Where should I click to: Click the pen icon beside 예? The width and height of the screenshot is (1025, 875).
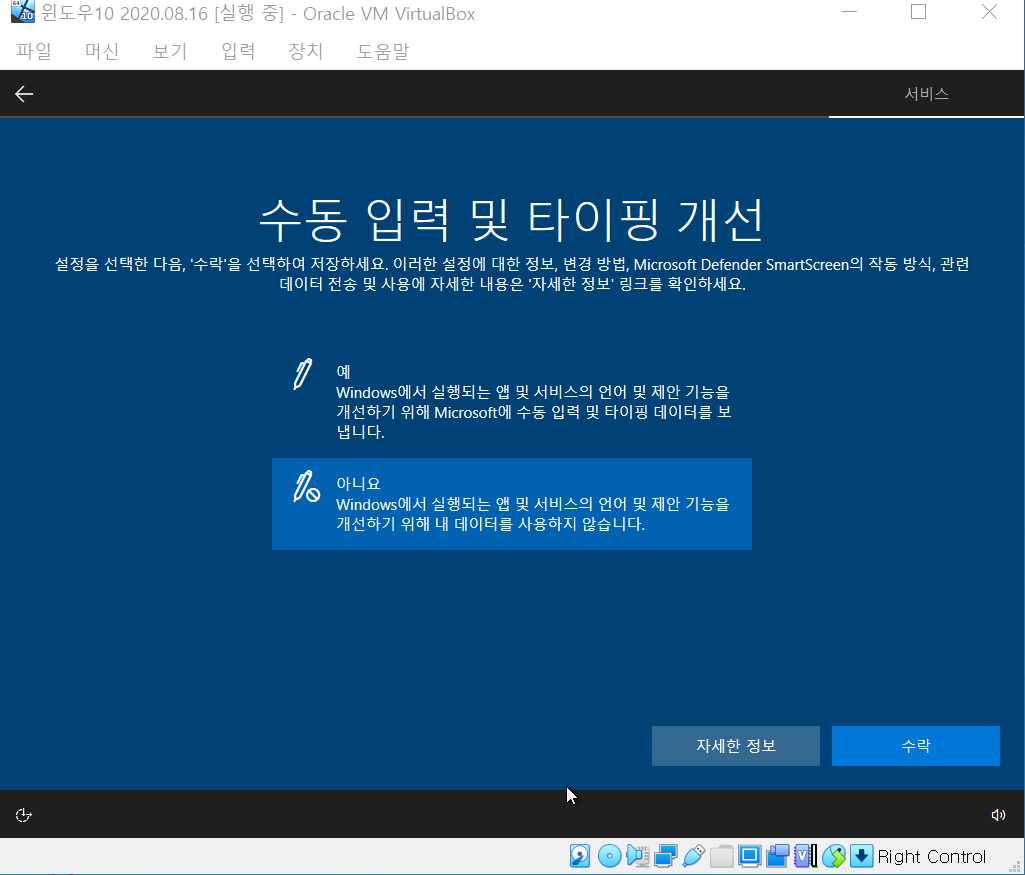click(x=303, y=374)
